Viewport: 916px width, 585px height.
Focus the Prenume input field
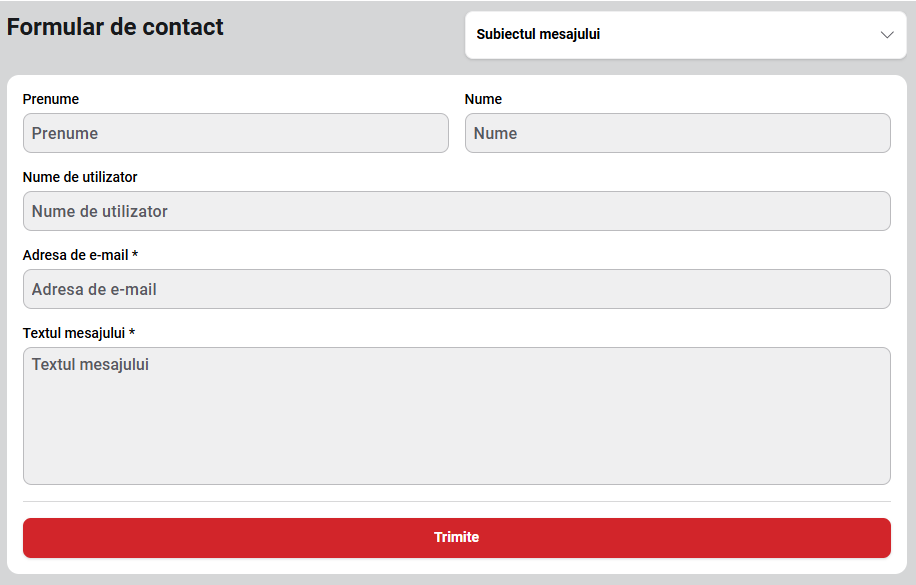coord(235,133)
